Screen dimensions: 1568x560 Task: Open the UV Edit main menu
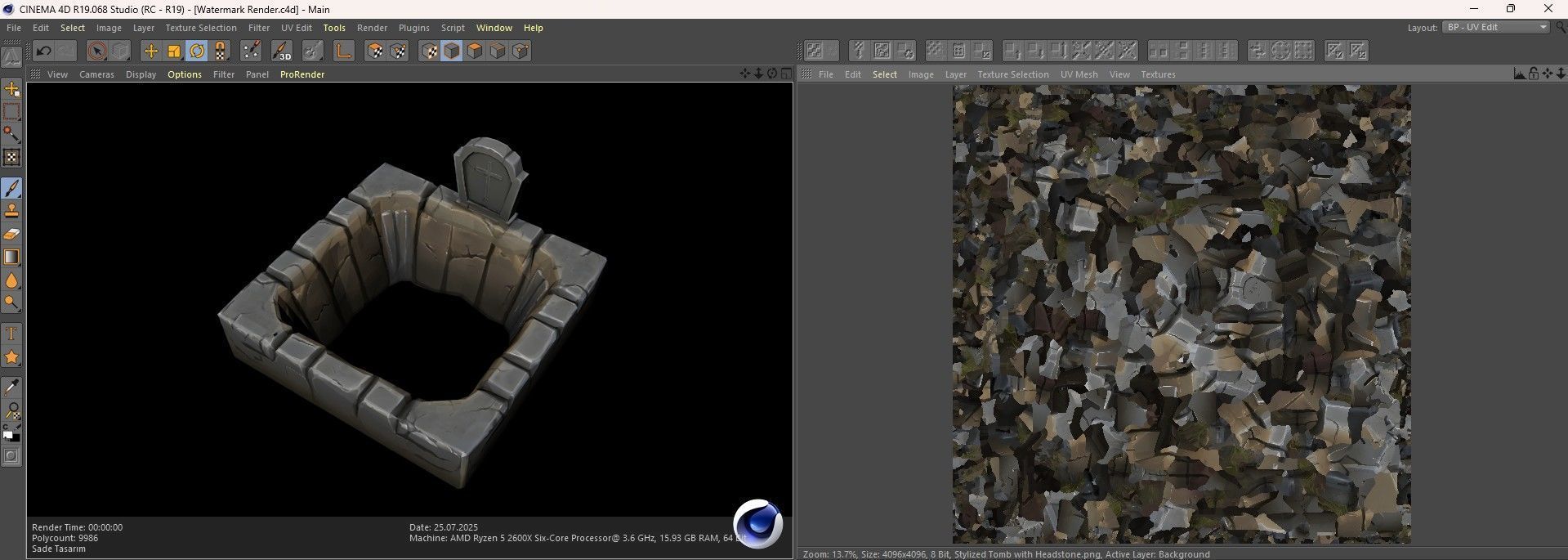coord(297,28)
